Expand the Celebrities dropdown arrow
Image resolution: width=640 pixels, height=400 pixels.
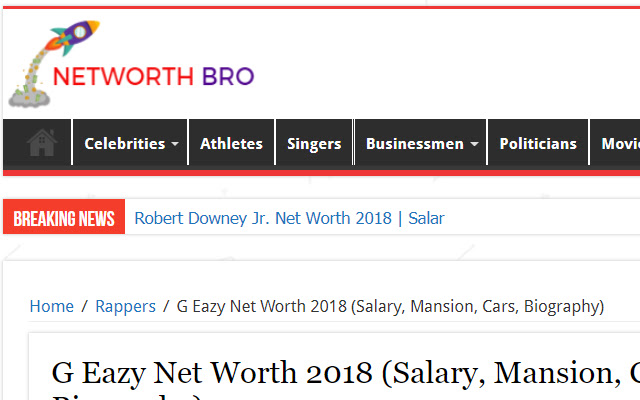(174, 144)
